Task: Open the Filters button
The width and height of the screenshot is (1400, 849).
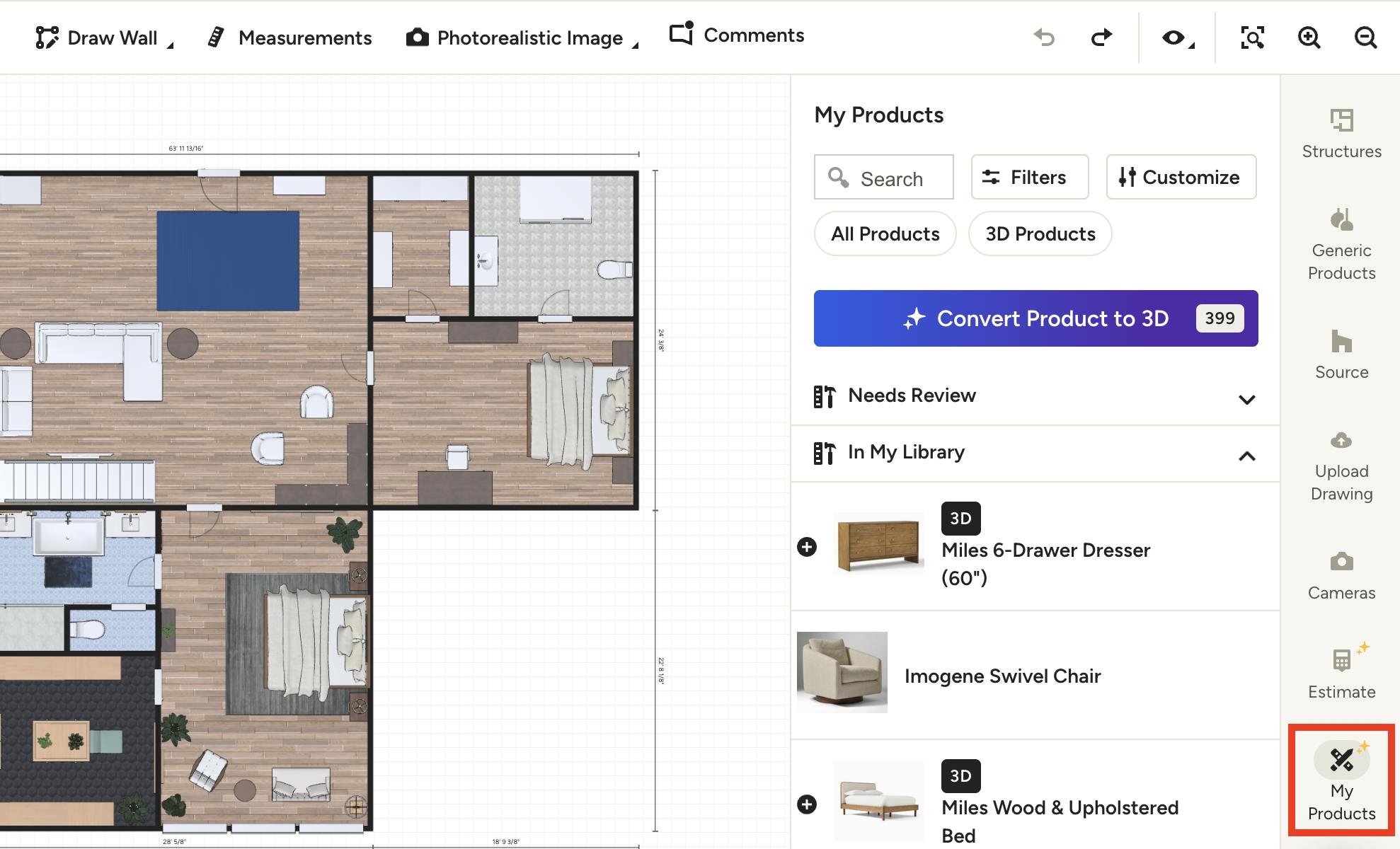Action: pyautogui.click(x=1029, y=178)
